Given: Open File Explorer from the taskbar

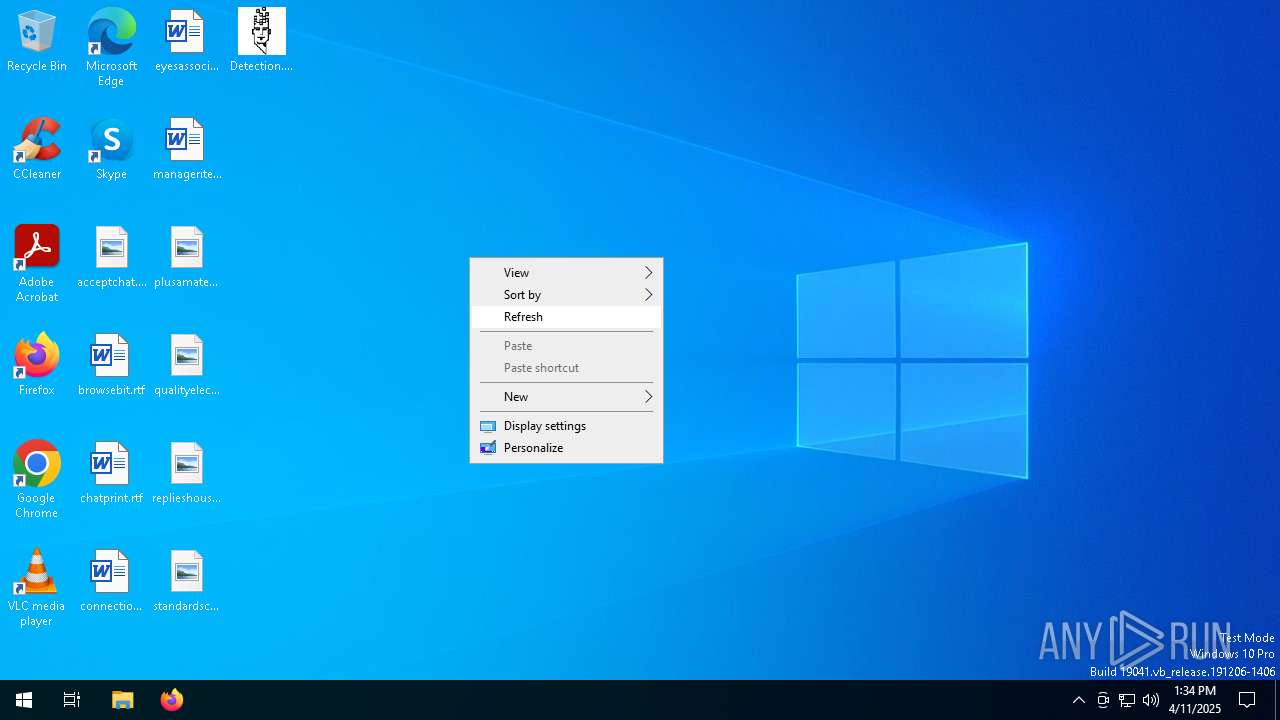Looking at the screenshot, I should click(122, 700).
